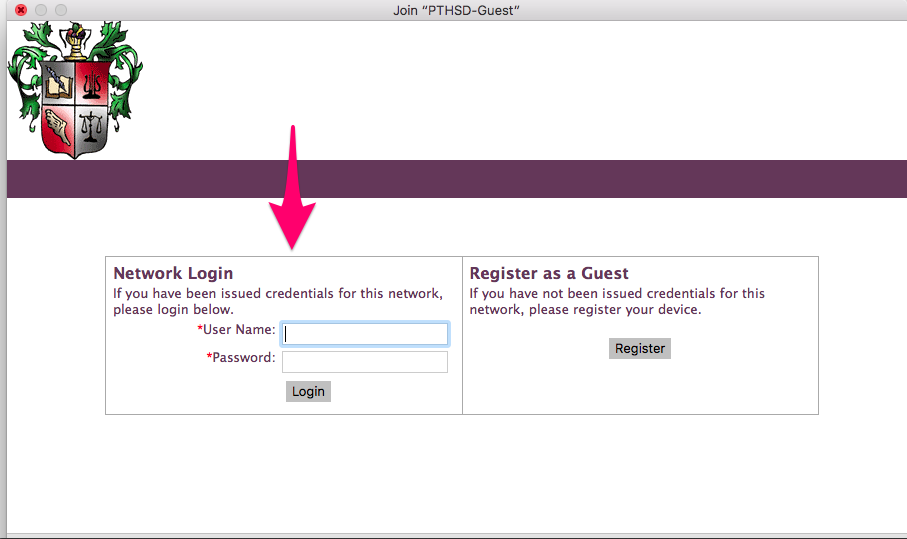This screenshot has height=539, width=907.
Task: Click the window title Join "PTHSD-Guest"
Action: [x=457, y=10]
